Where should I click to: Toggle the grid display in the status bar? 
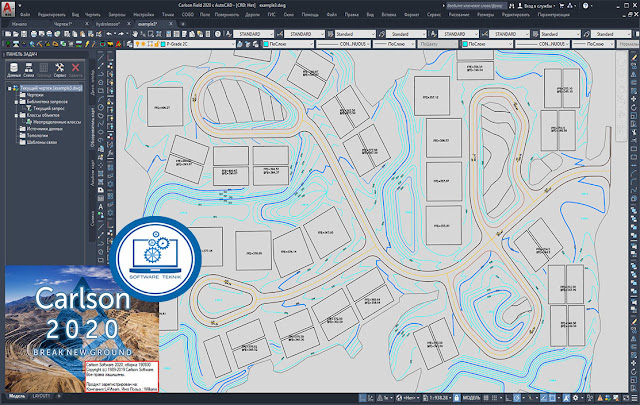coord(486,397)
